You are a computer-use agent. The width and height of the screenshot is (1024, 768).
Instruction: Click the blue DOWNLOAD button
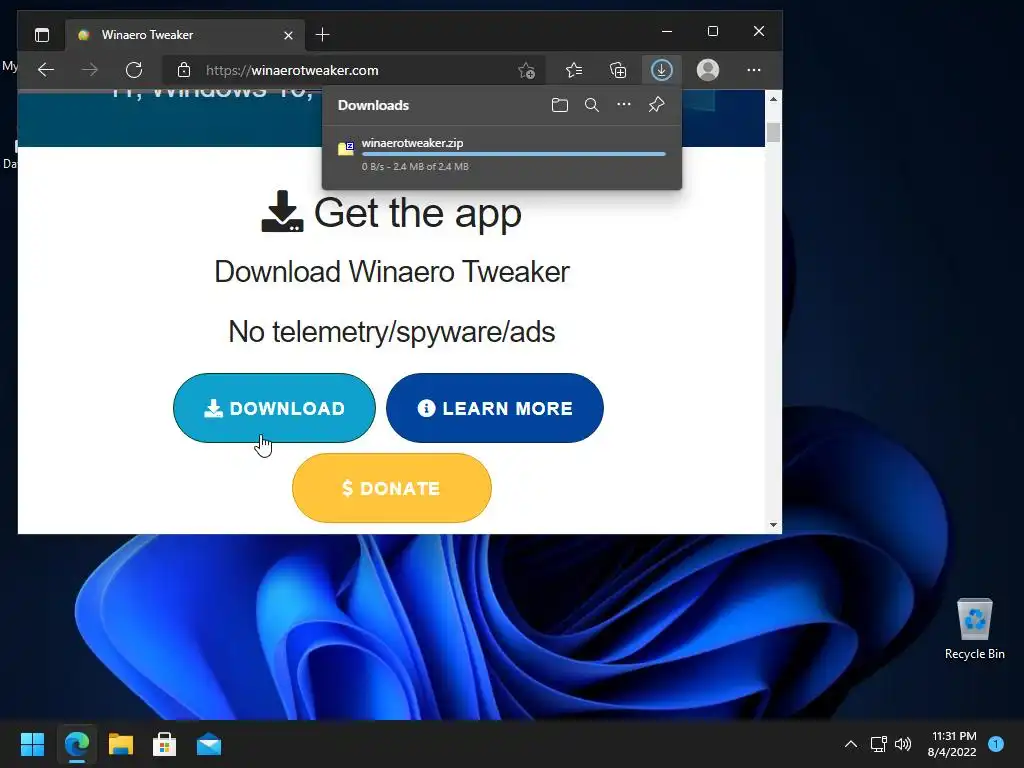(x=274, y=408)
